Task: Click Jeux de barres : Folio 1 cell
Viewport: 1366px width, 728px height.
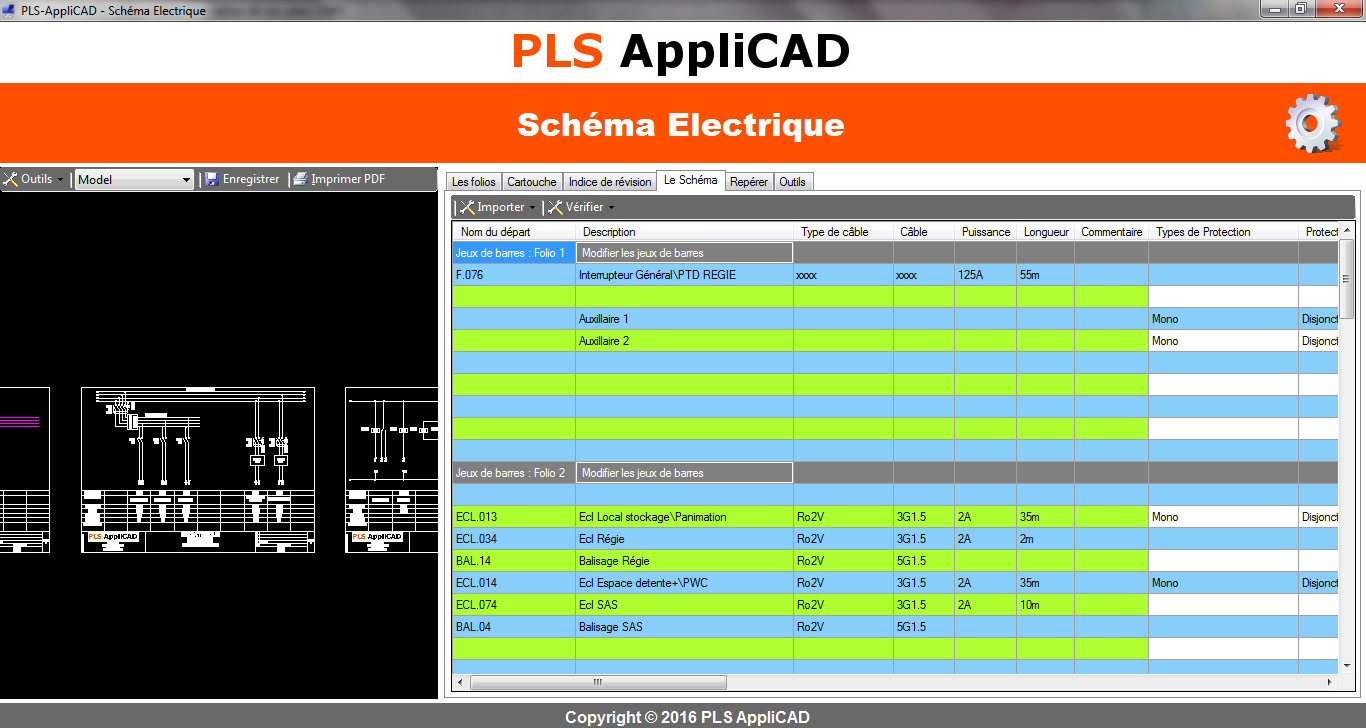Action: point(514,253)
